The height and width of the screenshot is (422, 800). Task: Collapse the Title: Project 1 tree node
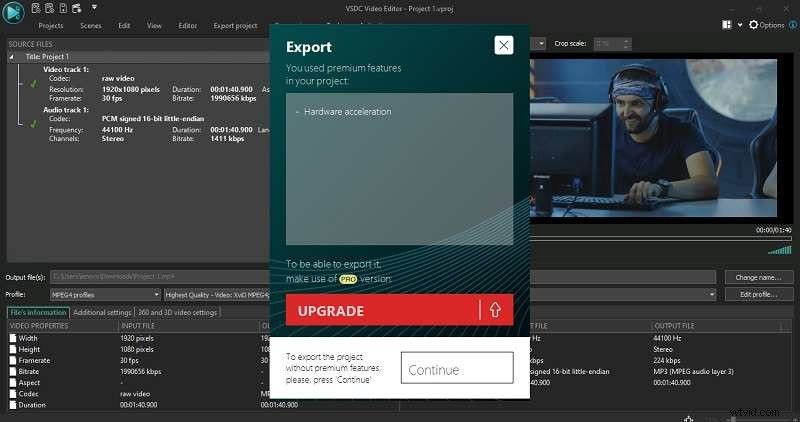[11, 57]
